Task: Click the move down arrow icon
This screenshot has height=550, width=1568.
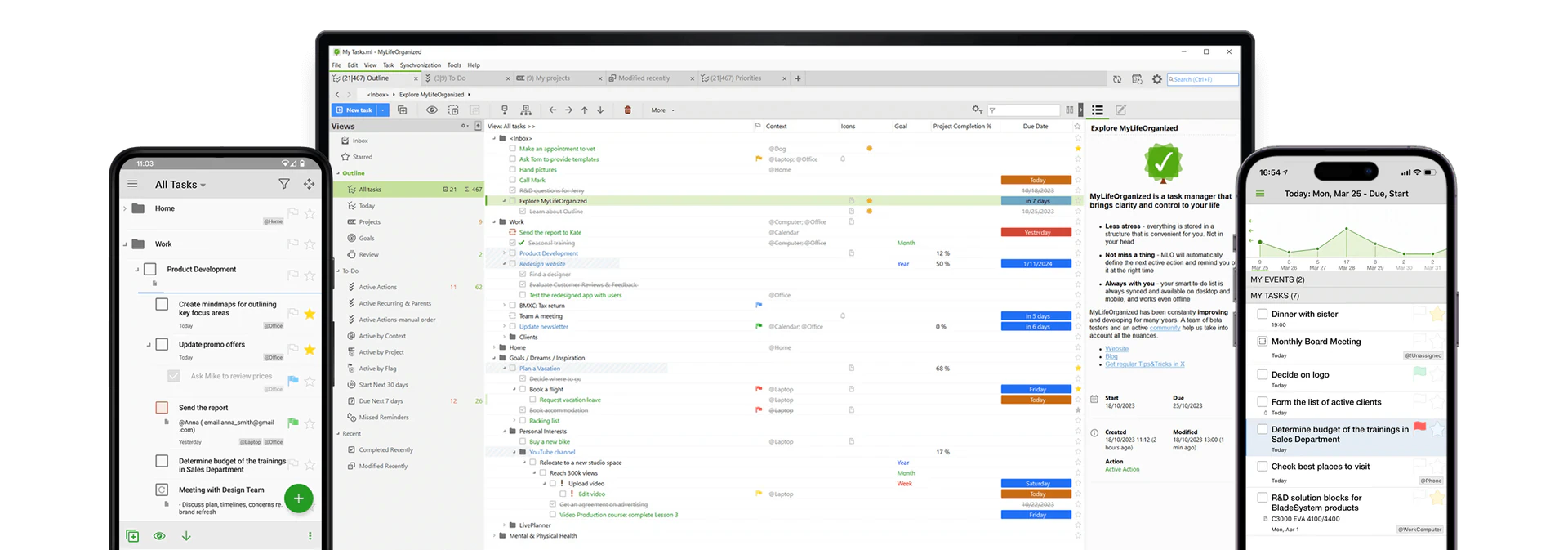Action: [x=600, y=110]
